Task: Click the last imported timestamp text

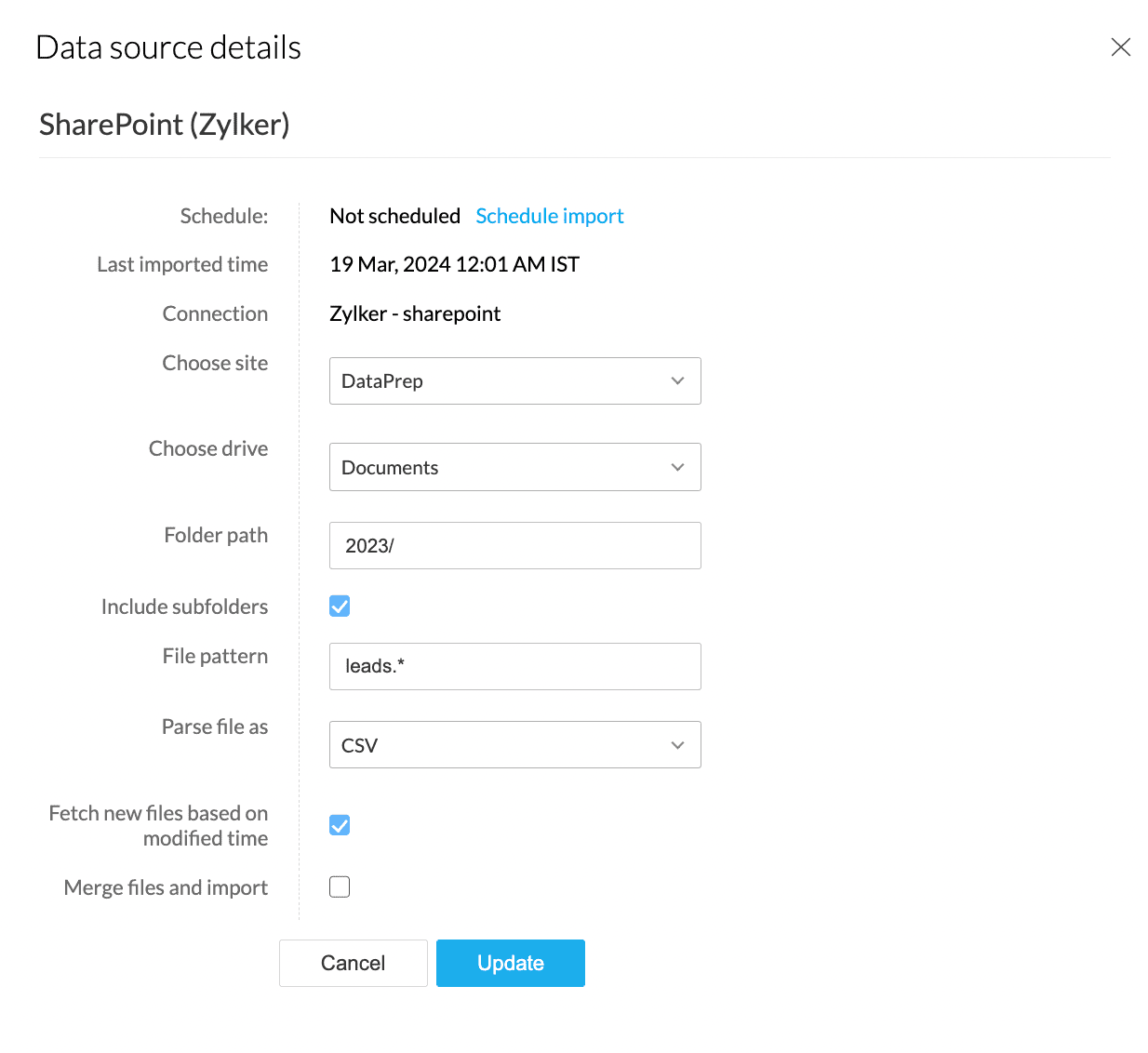Action: point(454,264)
